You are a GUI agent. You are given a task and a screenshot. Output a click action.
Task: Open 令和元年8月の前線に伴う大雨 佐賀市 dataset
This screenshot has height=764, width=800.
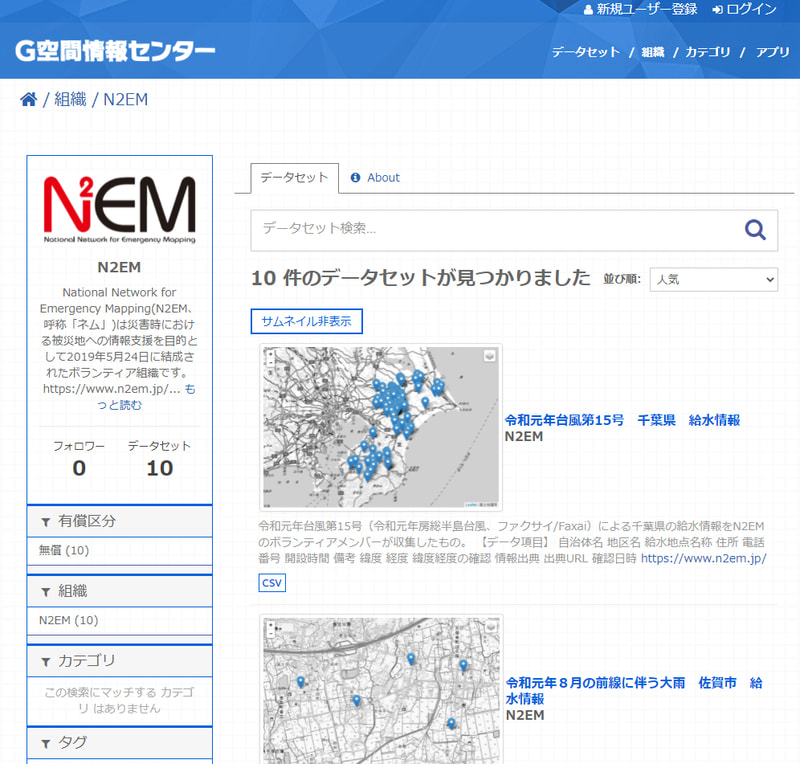point(634,691)
